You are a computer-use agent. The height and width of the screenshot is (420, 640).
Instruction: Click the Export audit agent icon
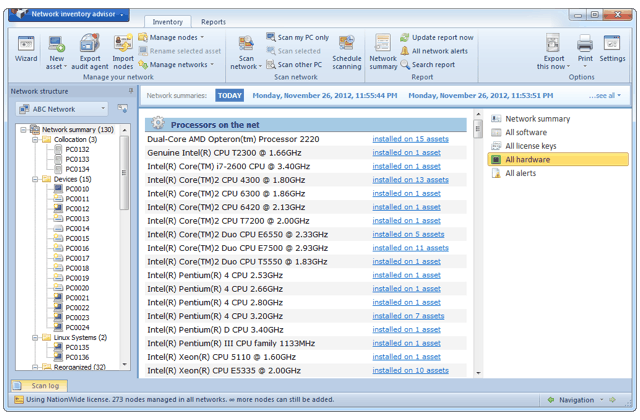pos(90,47)
